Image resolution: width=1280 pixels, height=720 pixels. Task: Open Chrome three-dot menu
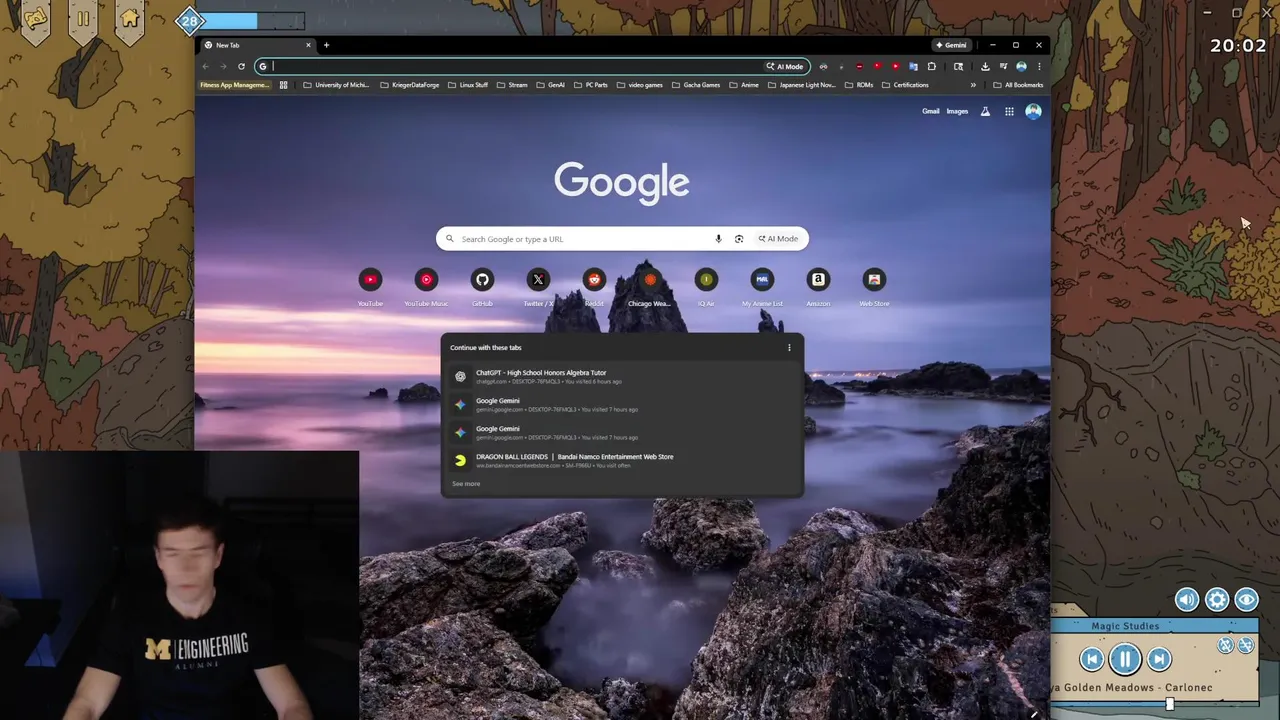[1039, 66]
